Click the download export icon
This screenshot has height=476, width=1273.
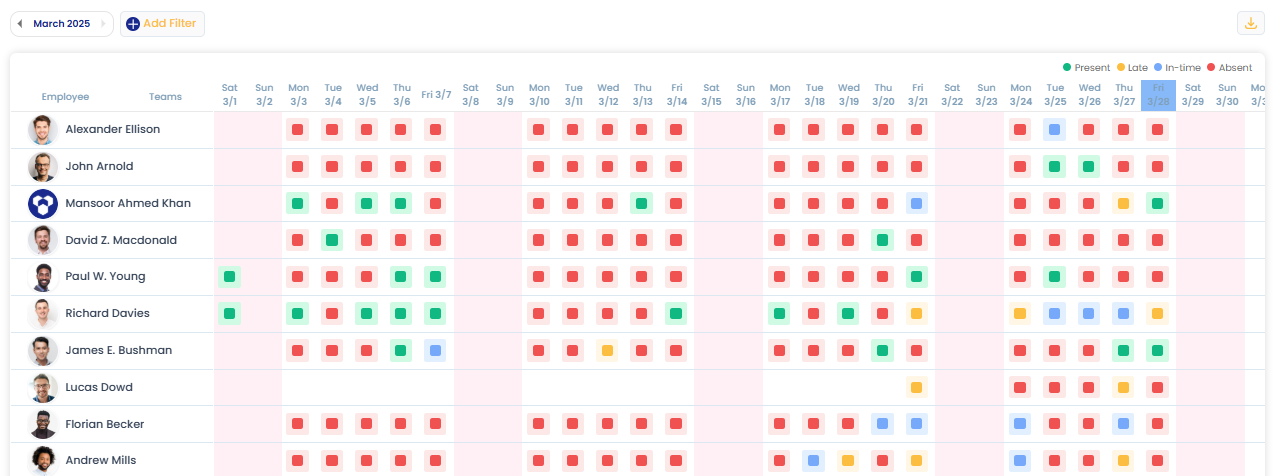[x=1250, y=24]
